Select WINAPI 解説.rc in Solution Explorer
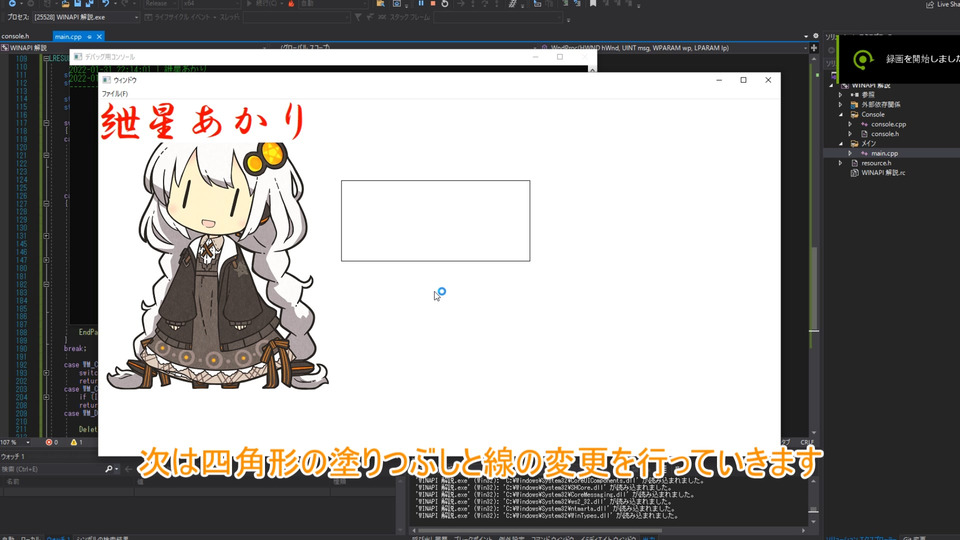The height and width of the screenshot is (540, 960). 882,173
